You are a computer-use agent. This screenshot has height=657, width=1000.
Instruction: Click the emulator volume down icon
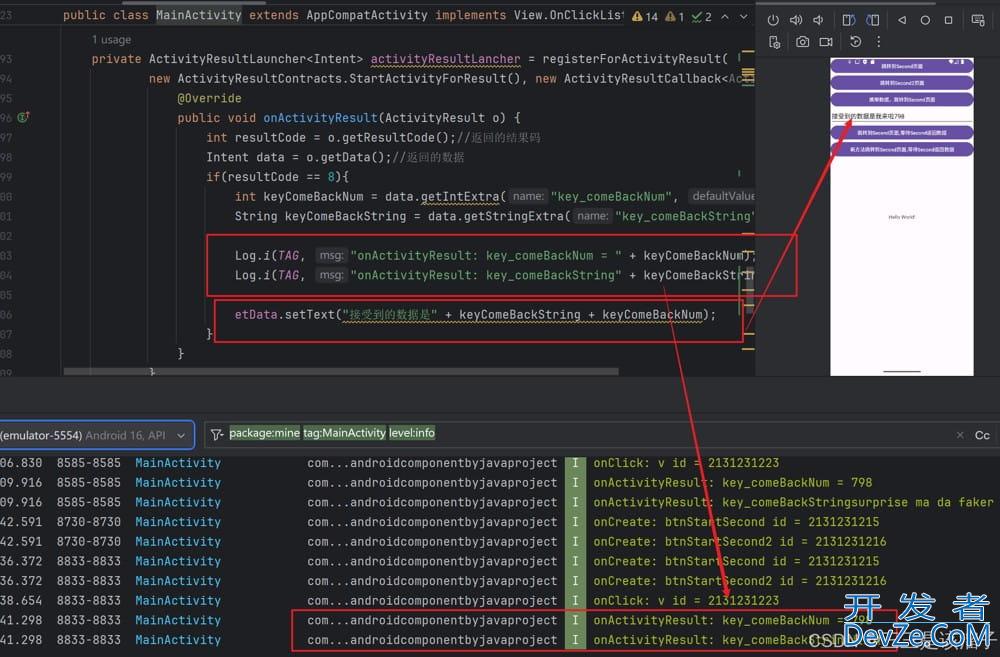click(x=818, y=20)
